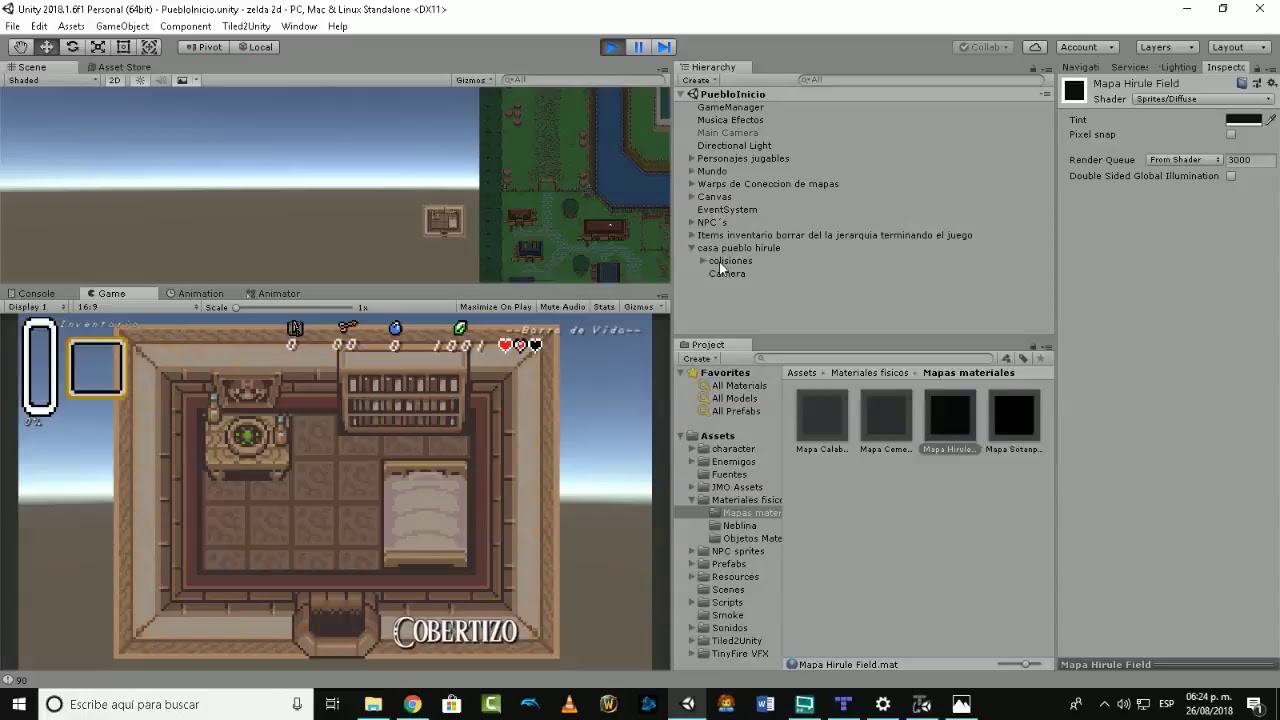The height and width of the screenshot is (720, 1280).
Task: Select the Hand tool in toolbar
Action: 21,47
